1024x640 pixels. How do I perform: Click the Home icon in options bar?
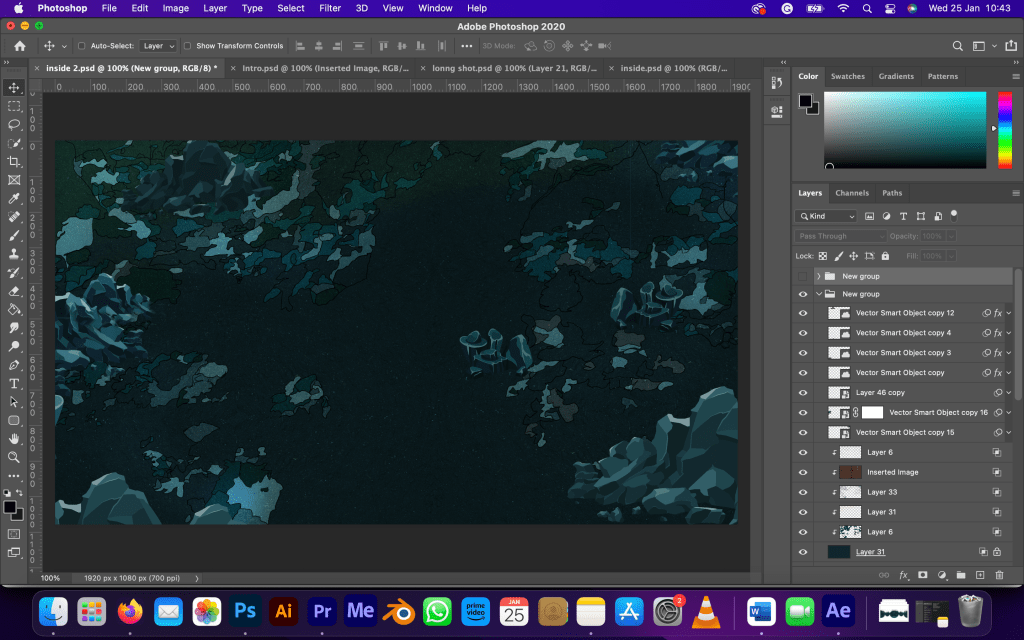19,46
